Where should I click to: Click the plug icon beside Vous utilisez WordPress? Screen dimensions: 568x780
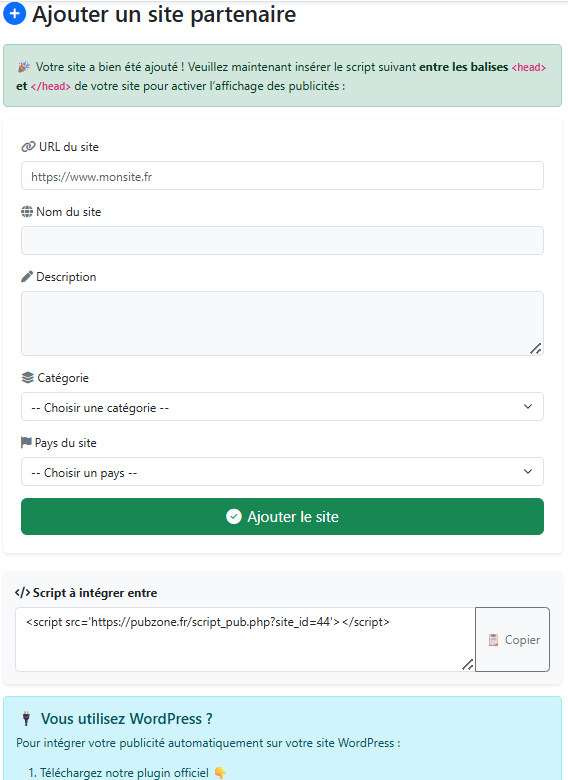click(26, 718)
